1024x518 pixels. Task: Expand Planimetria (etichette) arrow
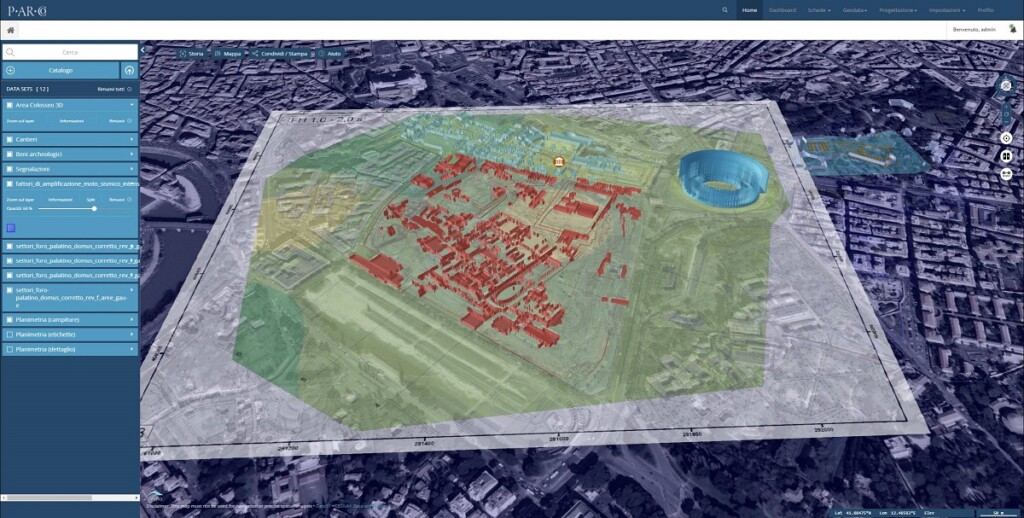click(132, 334)
